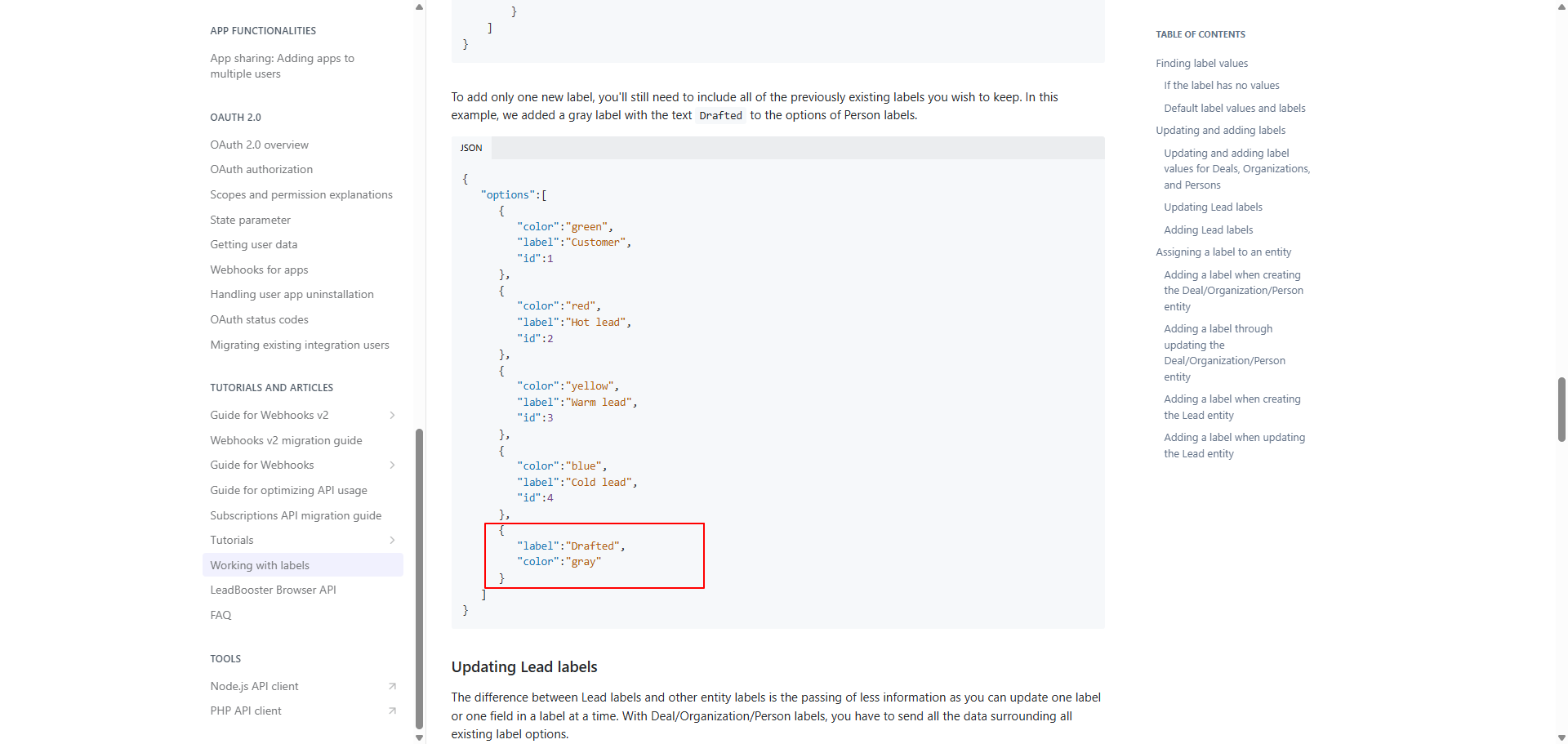The width and height of the screenshot is (1568, 744).
Task: Go to Webhooks for apps
Action: point(259,270)
